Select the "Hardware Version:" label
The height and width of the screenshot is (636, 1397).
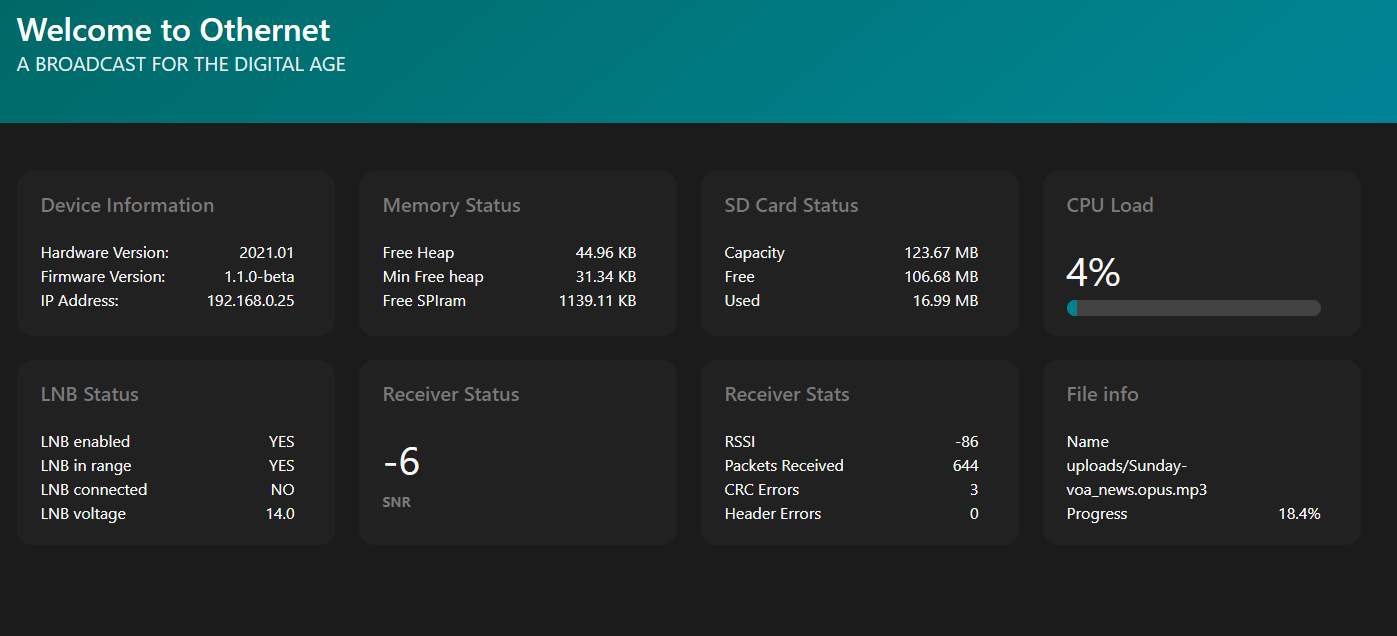coord(105,253)
